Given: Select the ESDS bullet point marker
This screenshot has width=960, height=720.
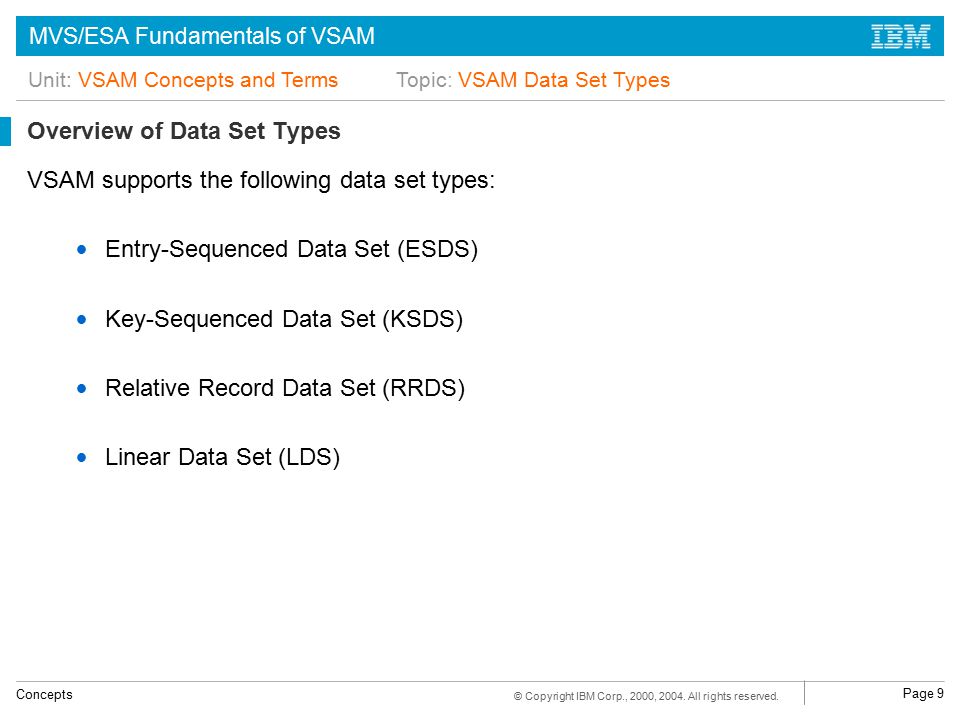Looking at the screenshot, I should pos(82,249).
